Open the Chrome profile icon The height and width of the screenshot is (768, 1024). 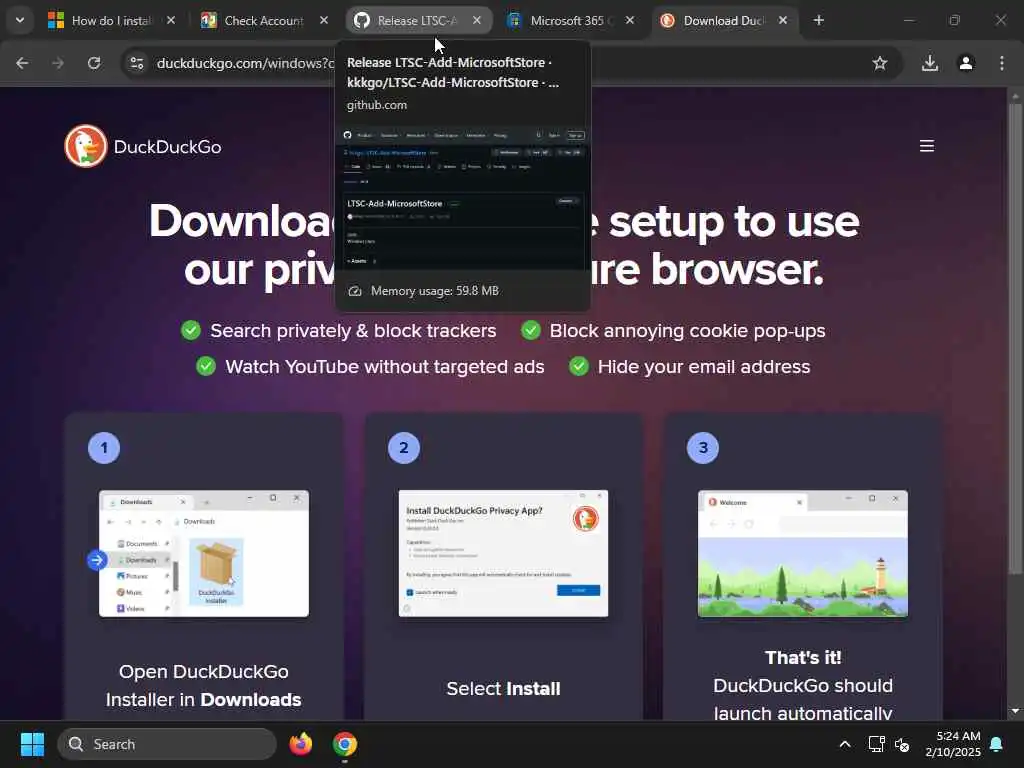click(966, 63)
